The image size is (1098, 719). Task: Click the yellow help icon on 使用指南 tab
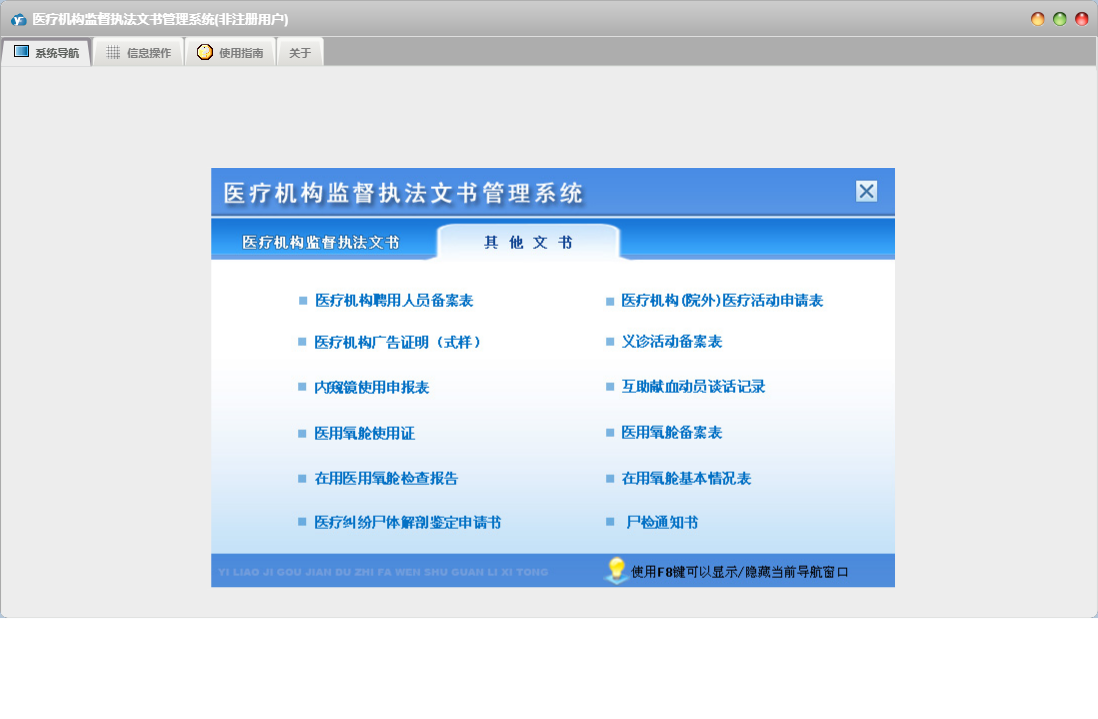click(x=204, y=52)
